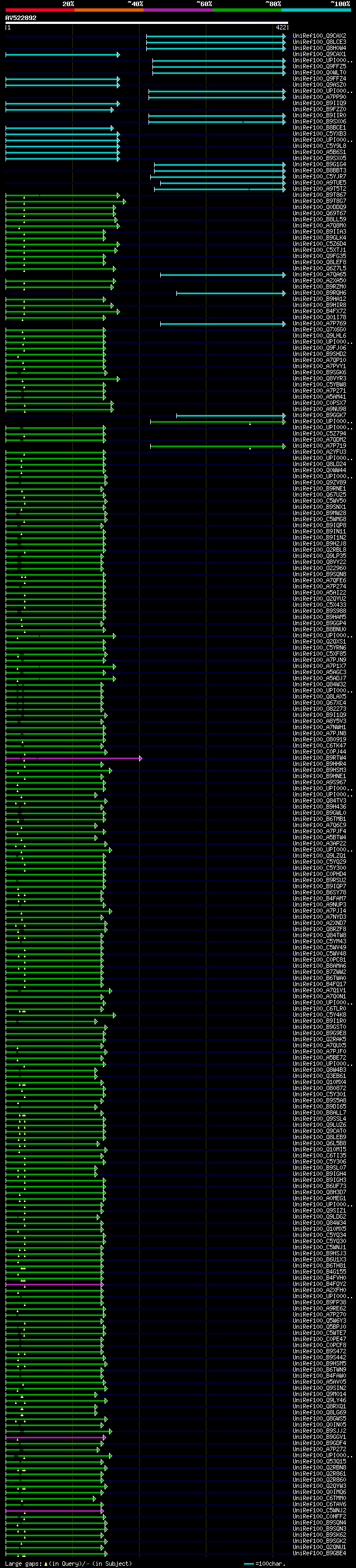Screen dimensions: 356x1568
Task: Select label UniRef100_A7PP90
Action: (x=319, y=97)
